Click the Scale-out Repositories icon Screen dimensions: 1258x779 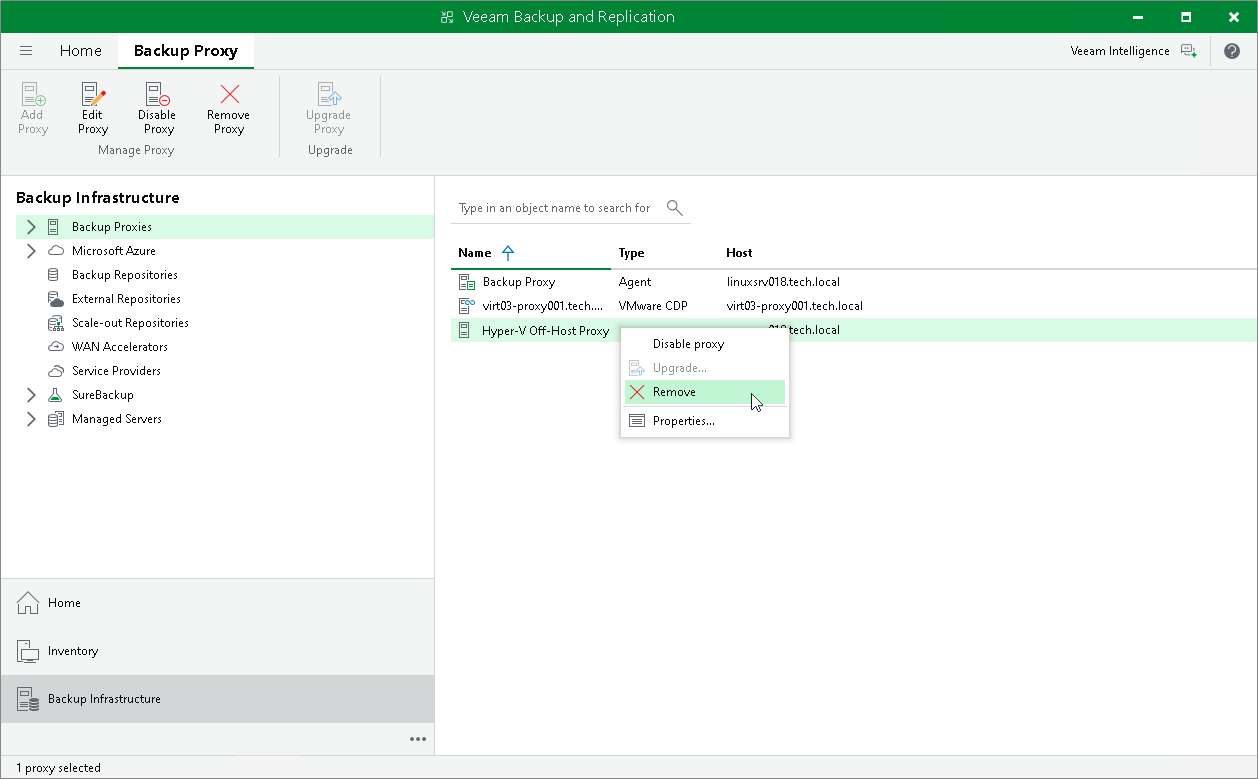pyautogui.click(x=56, y=323)
